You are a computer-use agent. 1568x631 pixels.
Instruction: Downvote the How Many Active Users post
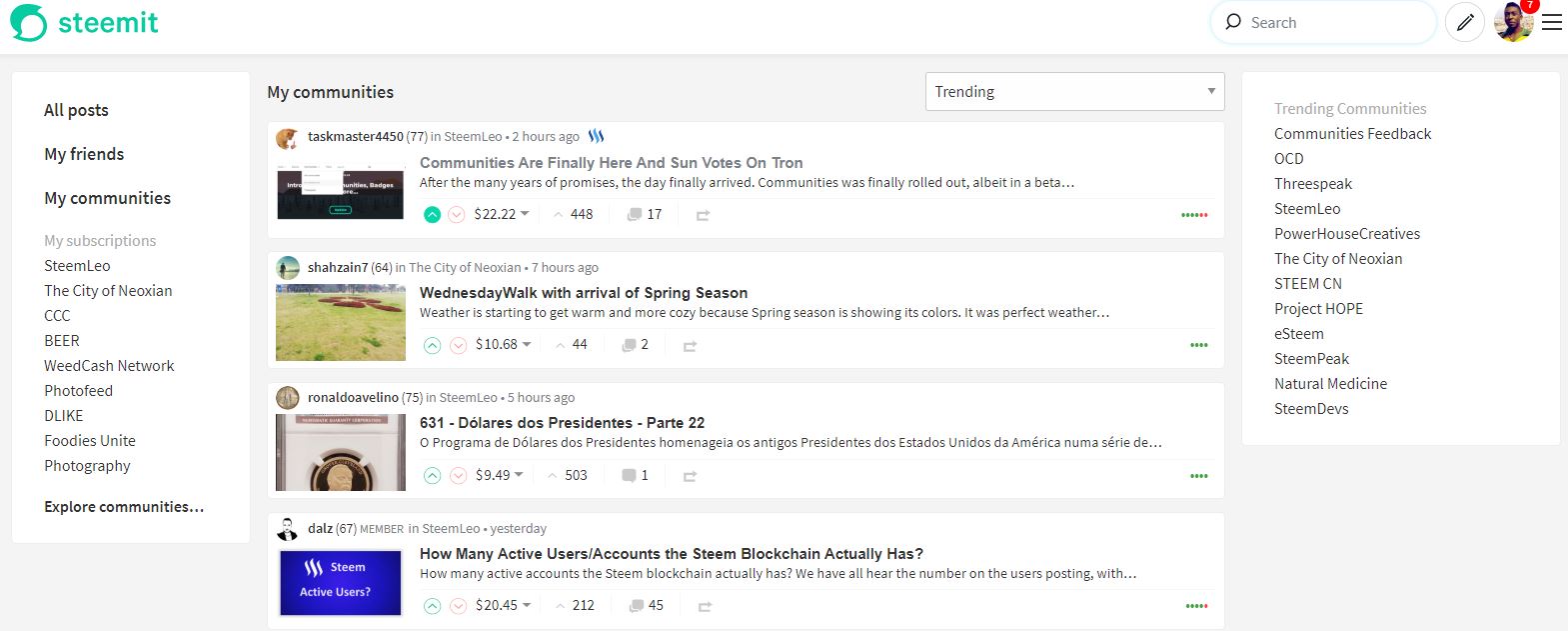pyautogui.click(x=458, y=606)
